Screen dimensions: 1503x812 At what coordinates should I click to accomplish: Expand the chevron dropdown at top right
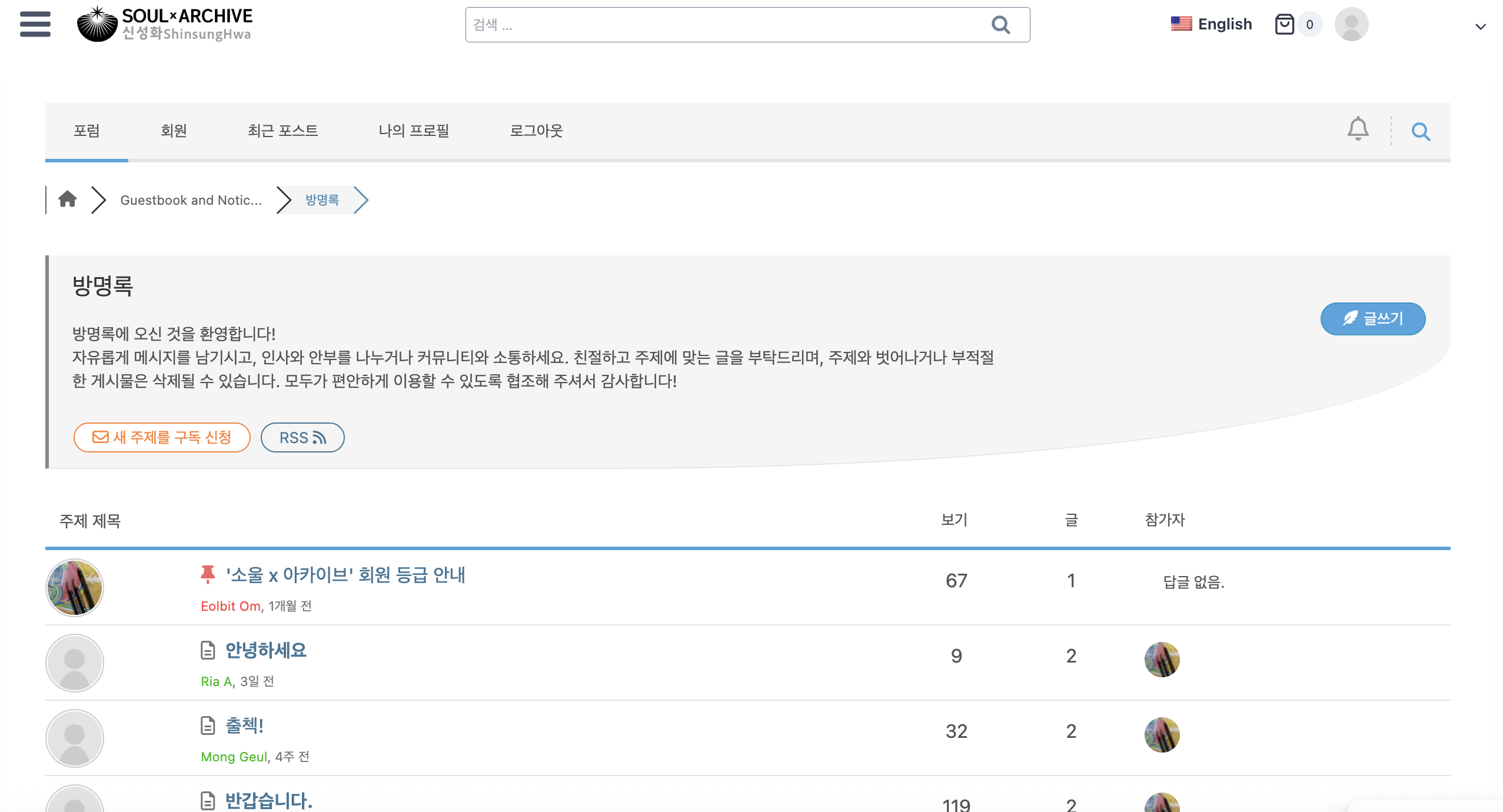(1481, 26)
